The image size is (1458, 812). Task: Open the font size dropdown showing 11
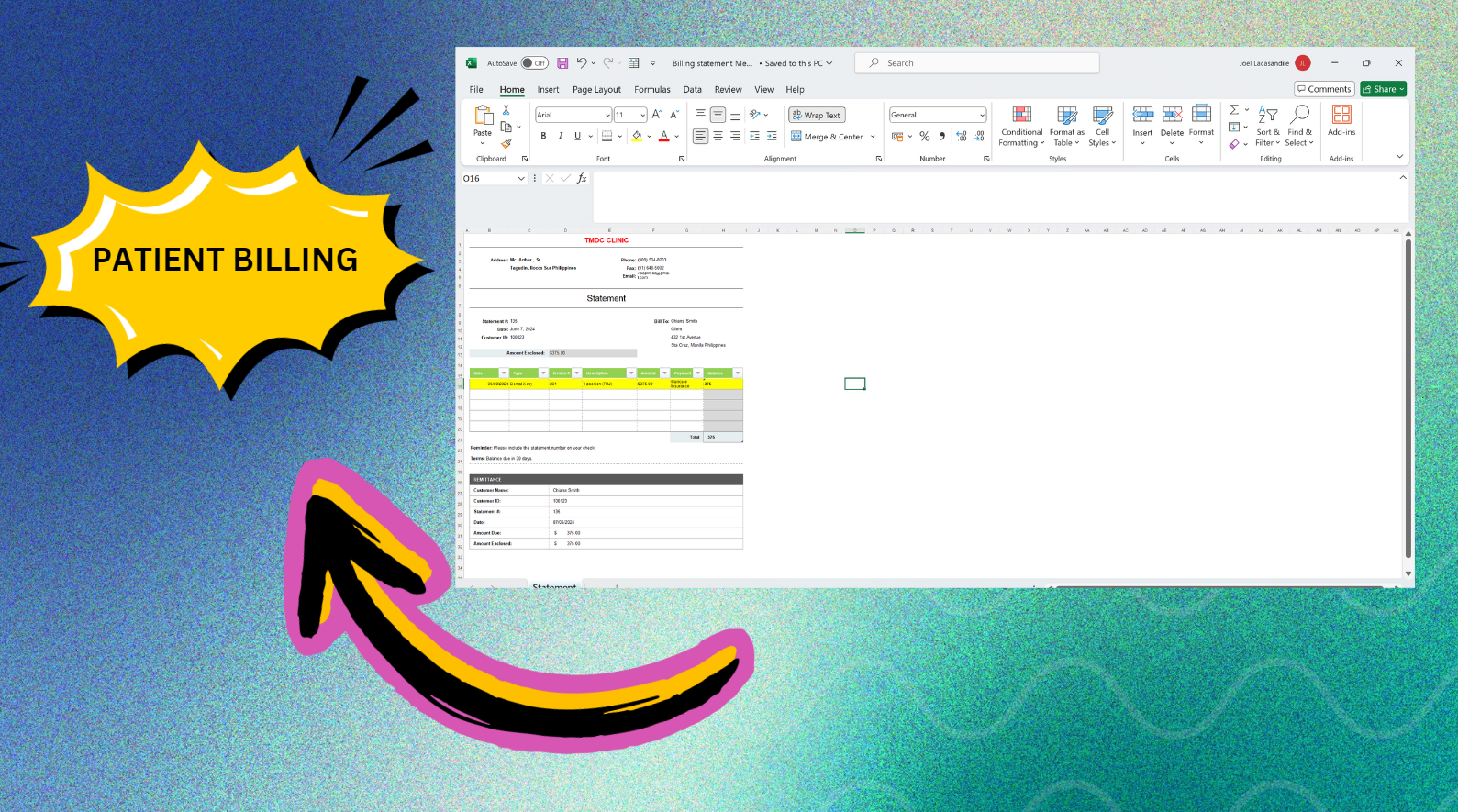[642, 115]
